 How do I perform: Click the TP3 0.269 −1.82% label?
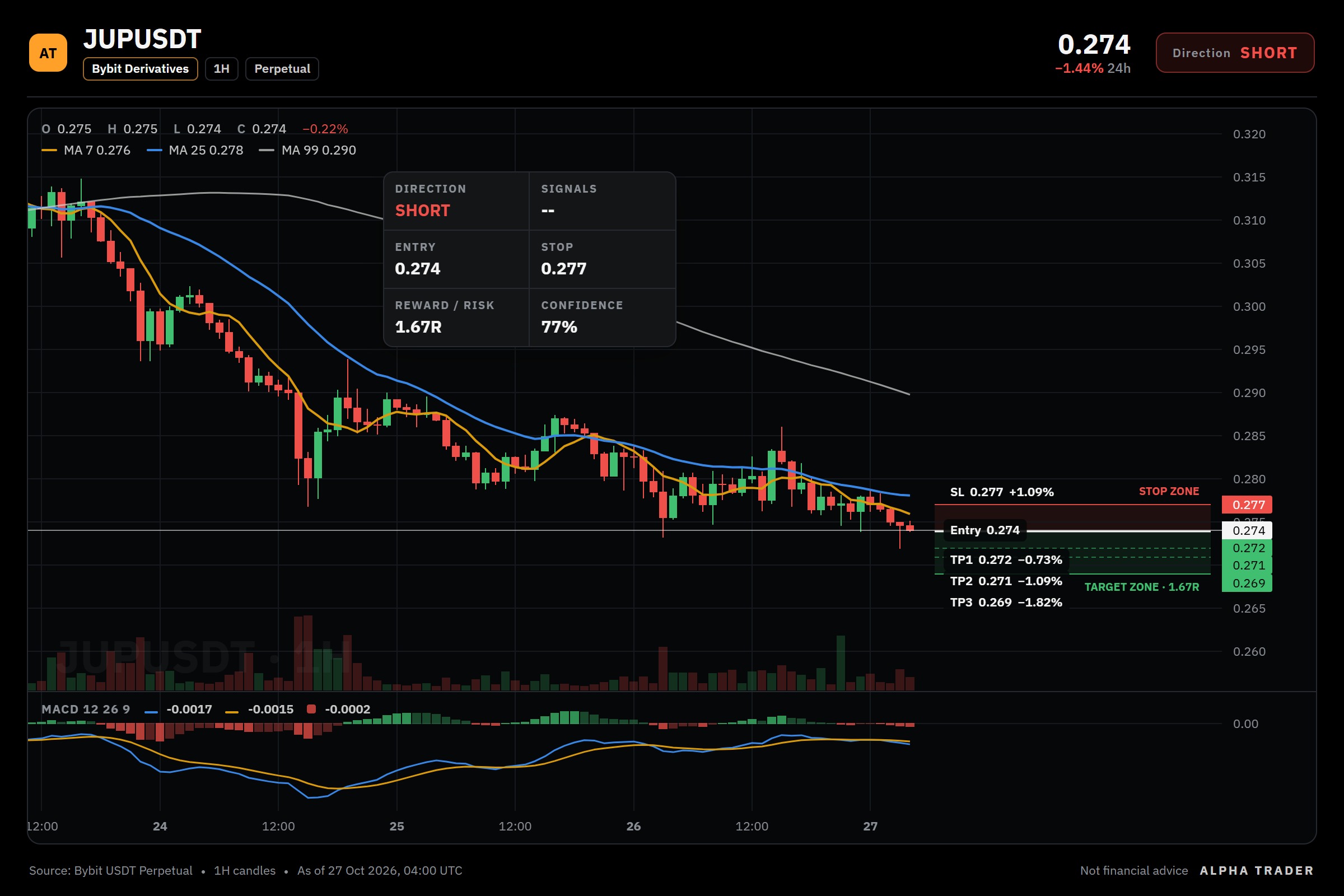coord(1006,603)
